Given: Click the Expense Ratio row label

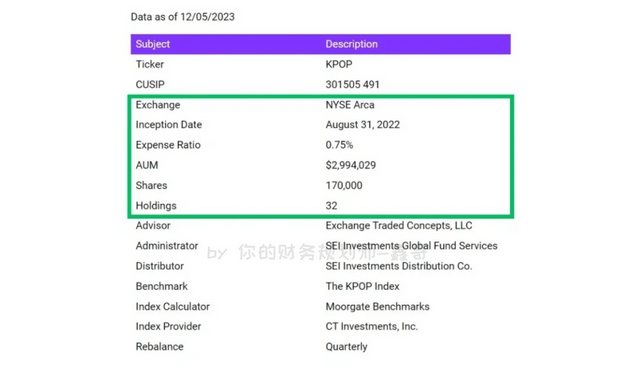Looking at the screenshot, I should coord(168,145).
